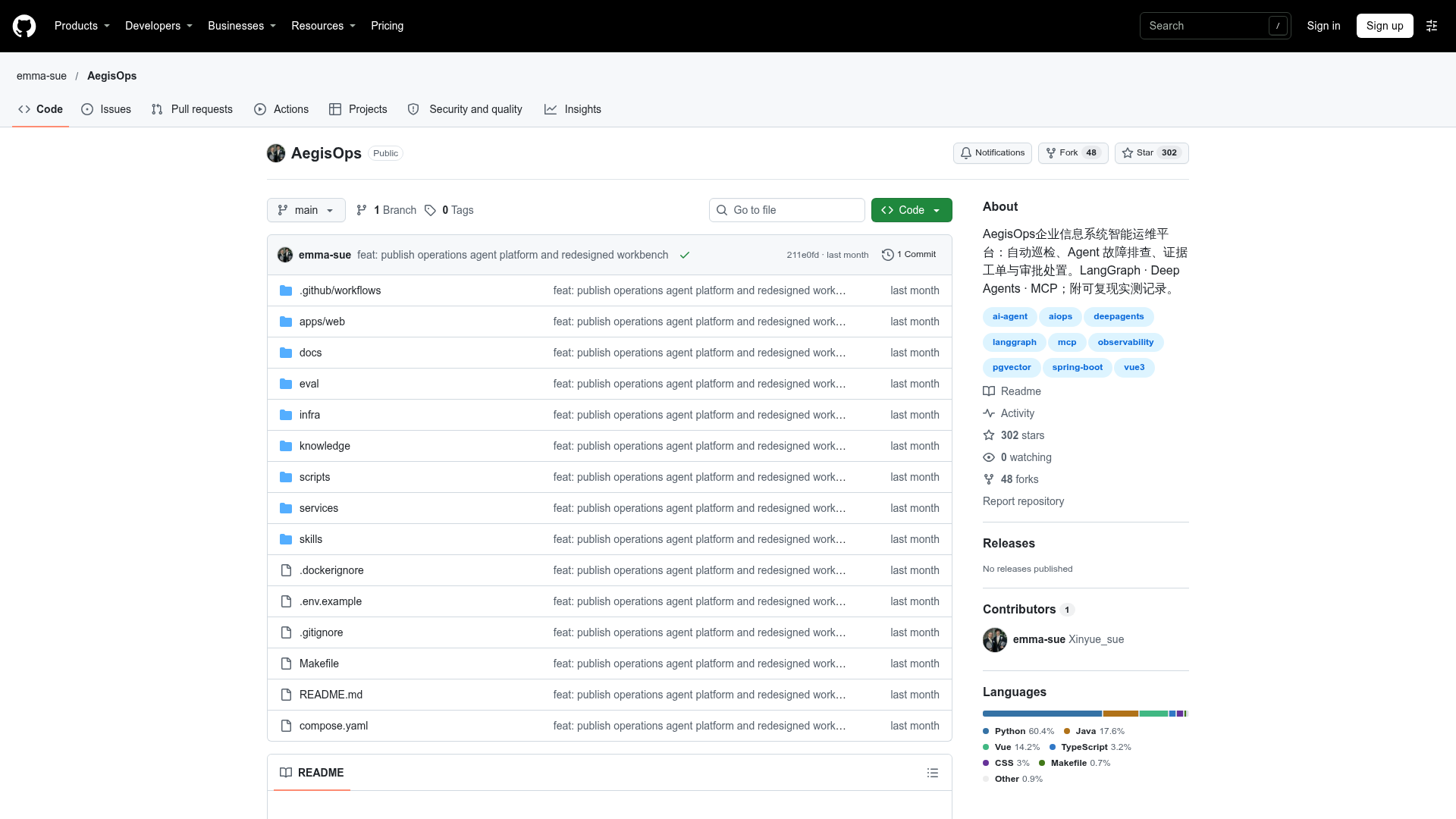Expand the Resources menu
Screen dimensions: 1456x819
click(323, 26)
